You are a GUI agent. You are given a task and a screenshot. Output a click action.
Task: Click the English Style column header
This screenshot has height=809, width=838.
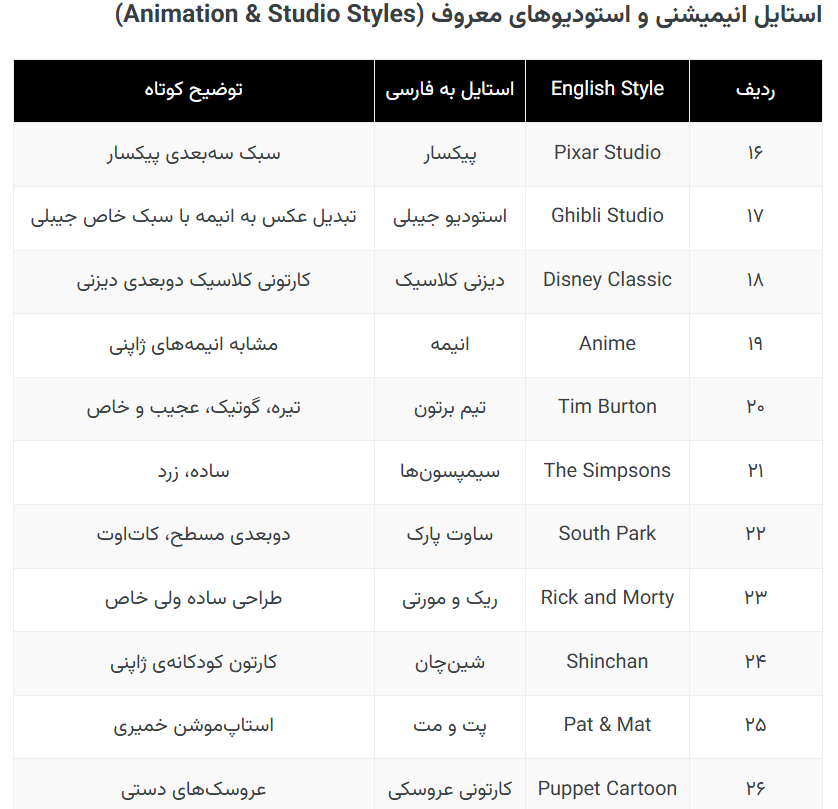(607, 89)
